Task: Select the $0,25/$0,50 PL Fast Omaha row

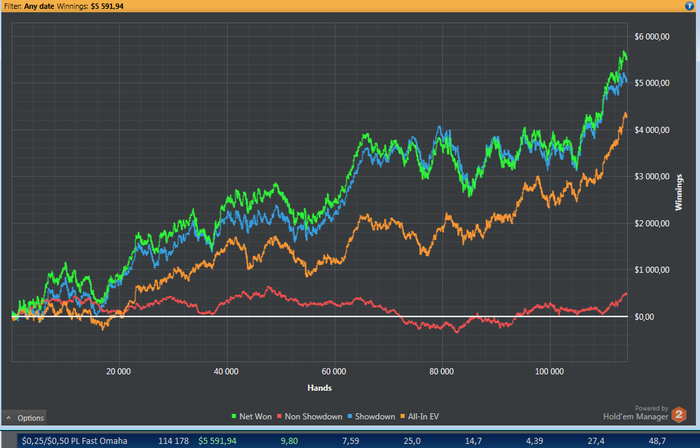Action: pos(358,441)
